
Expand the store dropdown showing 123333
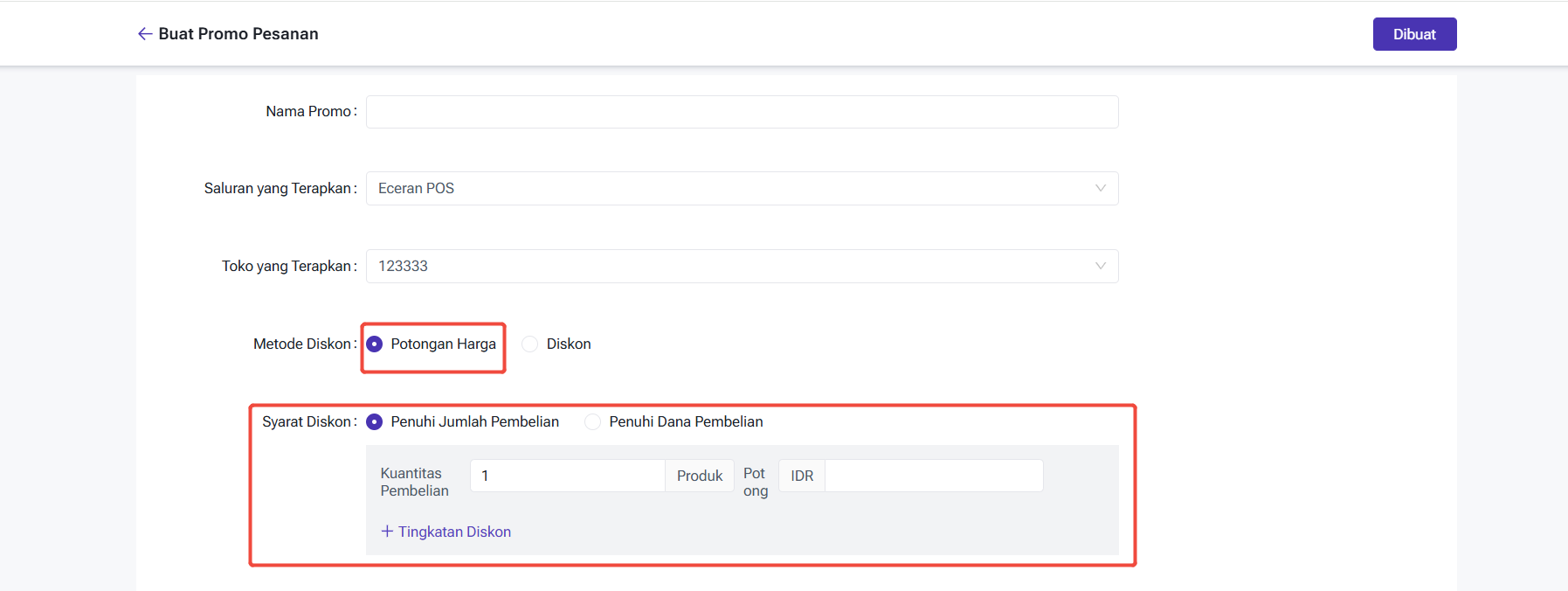734,266
